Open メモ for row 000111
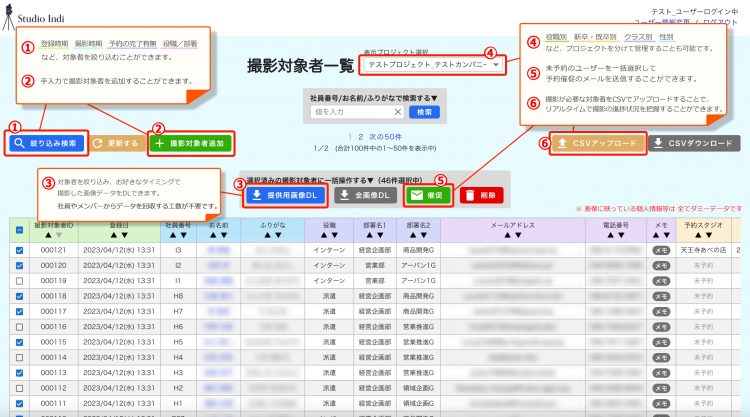Screen dimensions: 750x417 pos(661,403)
